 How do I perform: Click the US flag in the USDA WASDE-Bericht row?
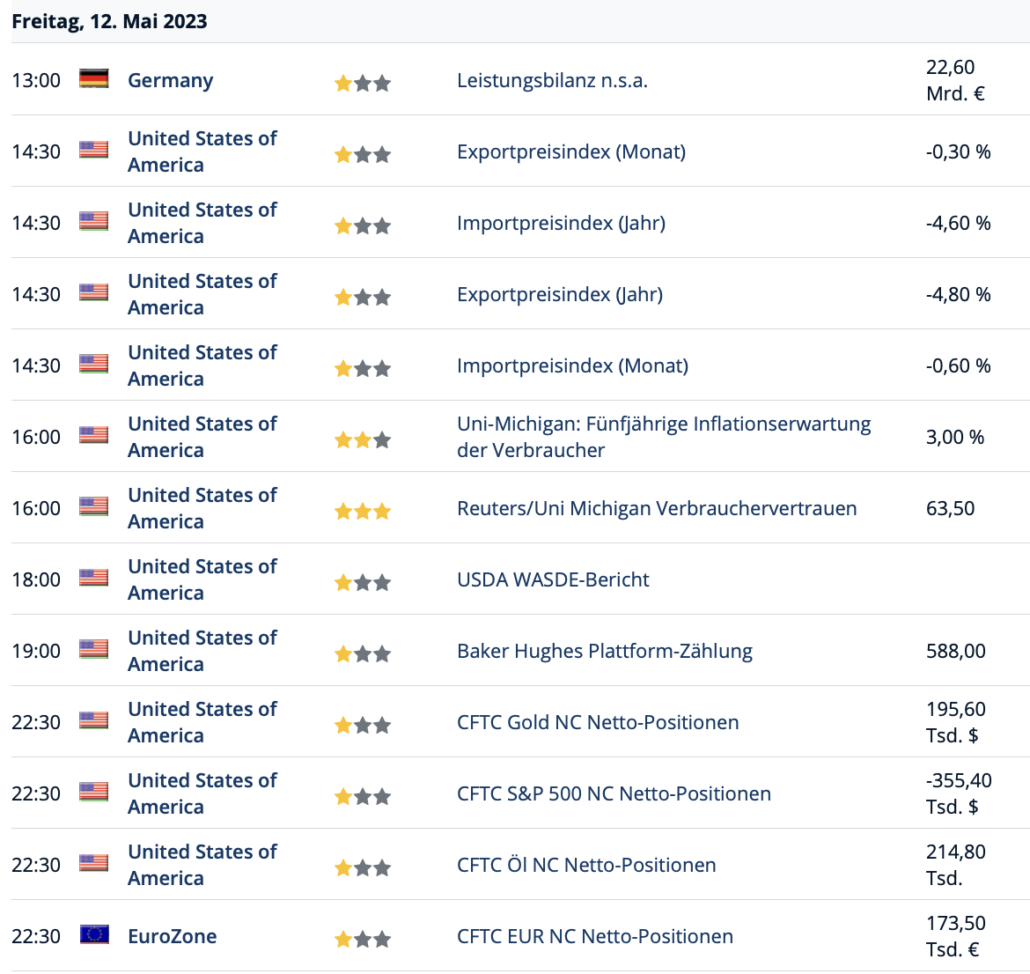pos(94,578)
